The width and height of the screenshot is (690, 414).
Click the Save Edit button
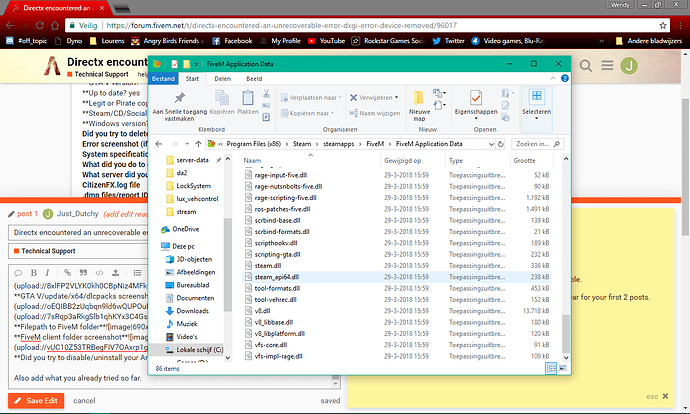36,401
